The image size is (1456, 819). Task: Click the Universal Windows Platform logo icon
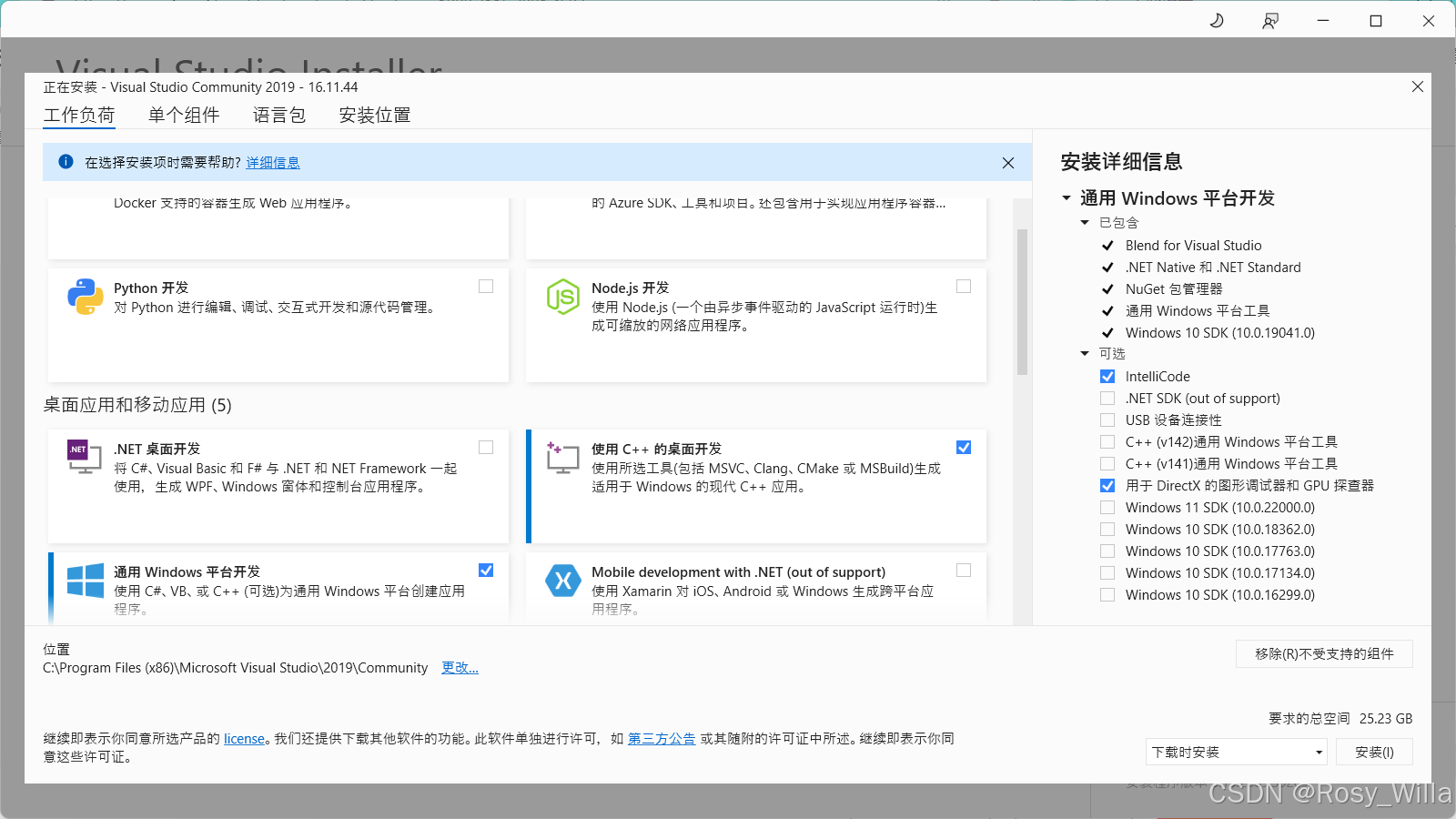(86, 581)
